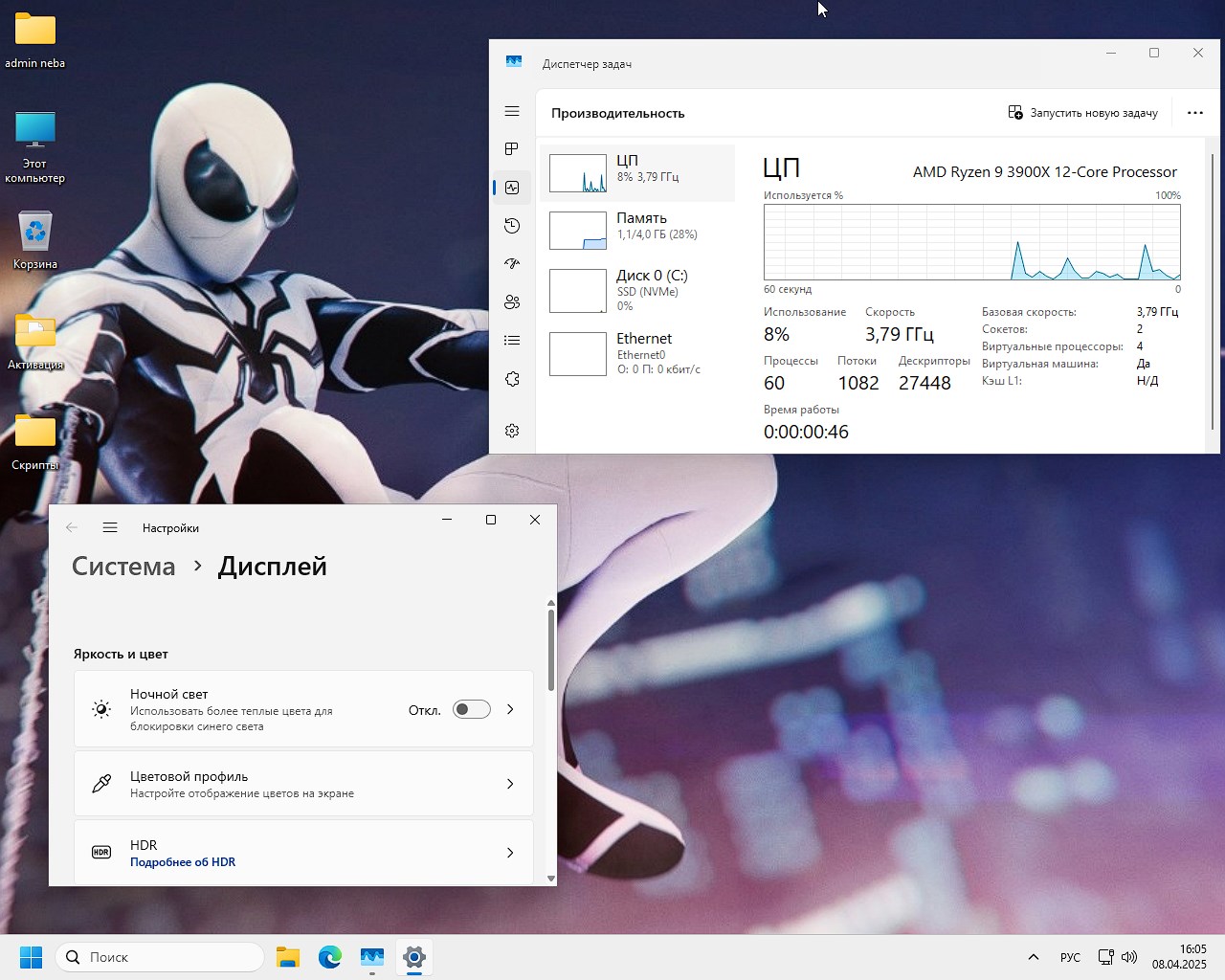Select Ethernet in the performance list

click(x=637, y=353)
